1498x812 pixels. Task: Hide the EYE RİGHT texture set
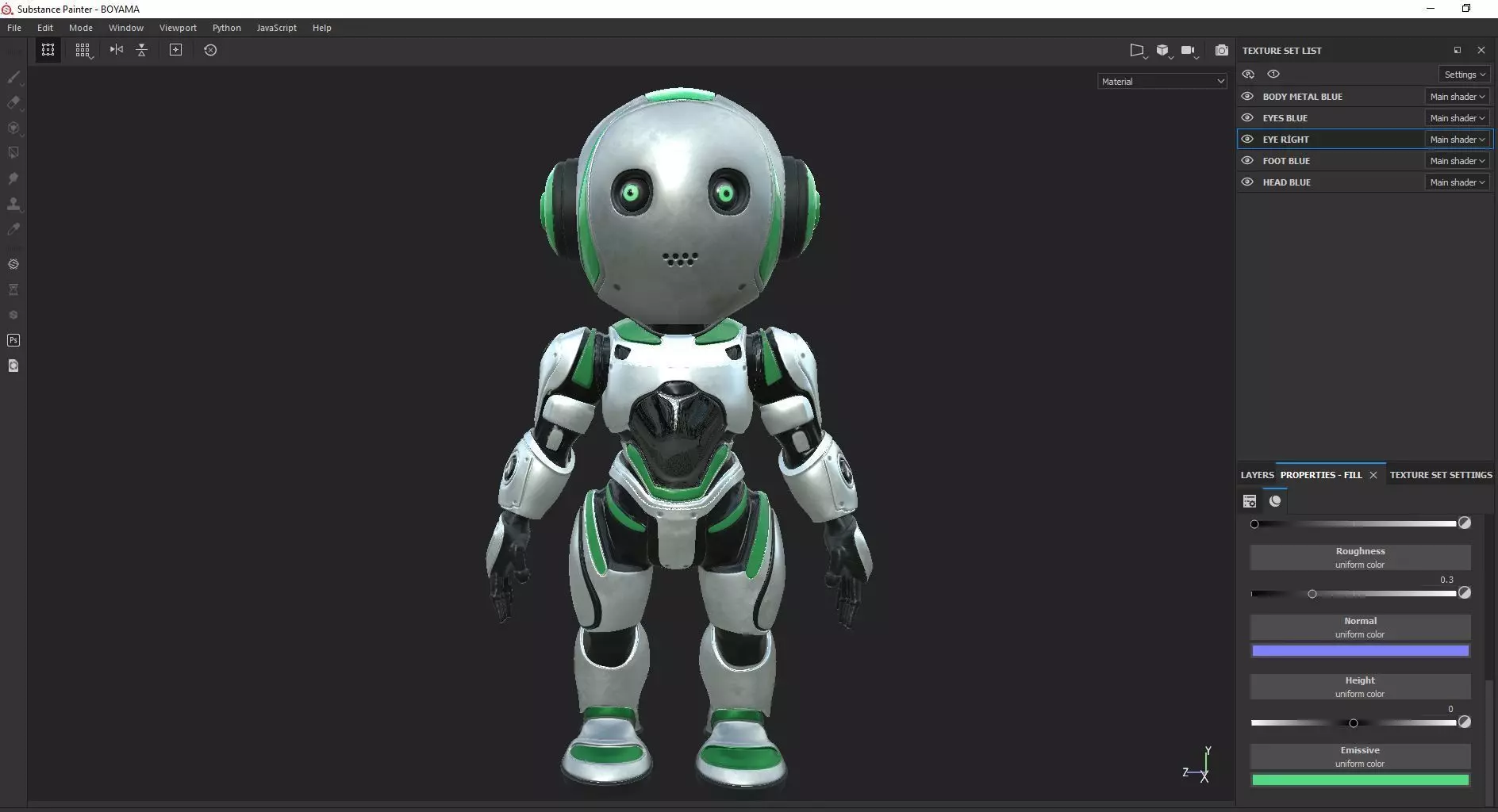click(x=1247, y=140)
